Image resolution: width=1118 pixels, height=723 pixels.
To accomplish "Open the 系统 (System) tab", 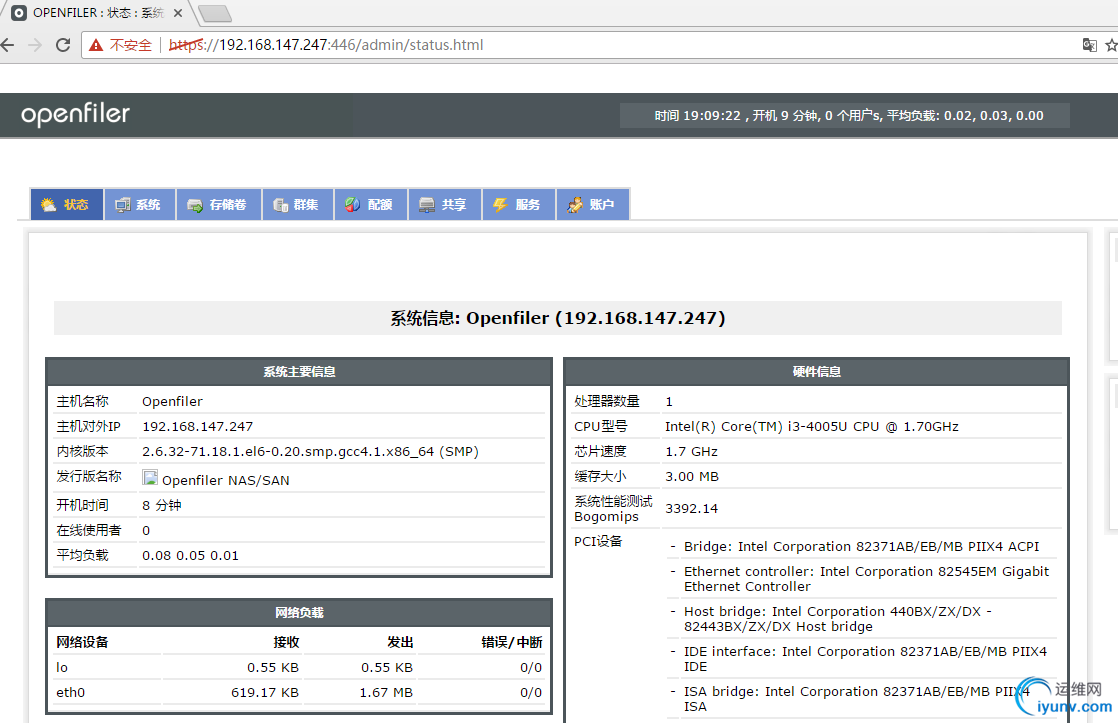I will pyautogui.click(x=140, y=205).
